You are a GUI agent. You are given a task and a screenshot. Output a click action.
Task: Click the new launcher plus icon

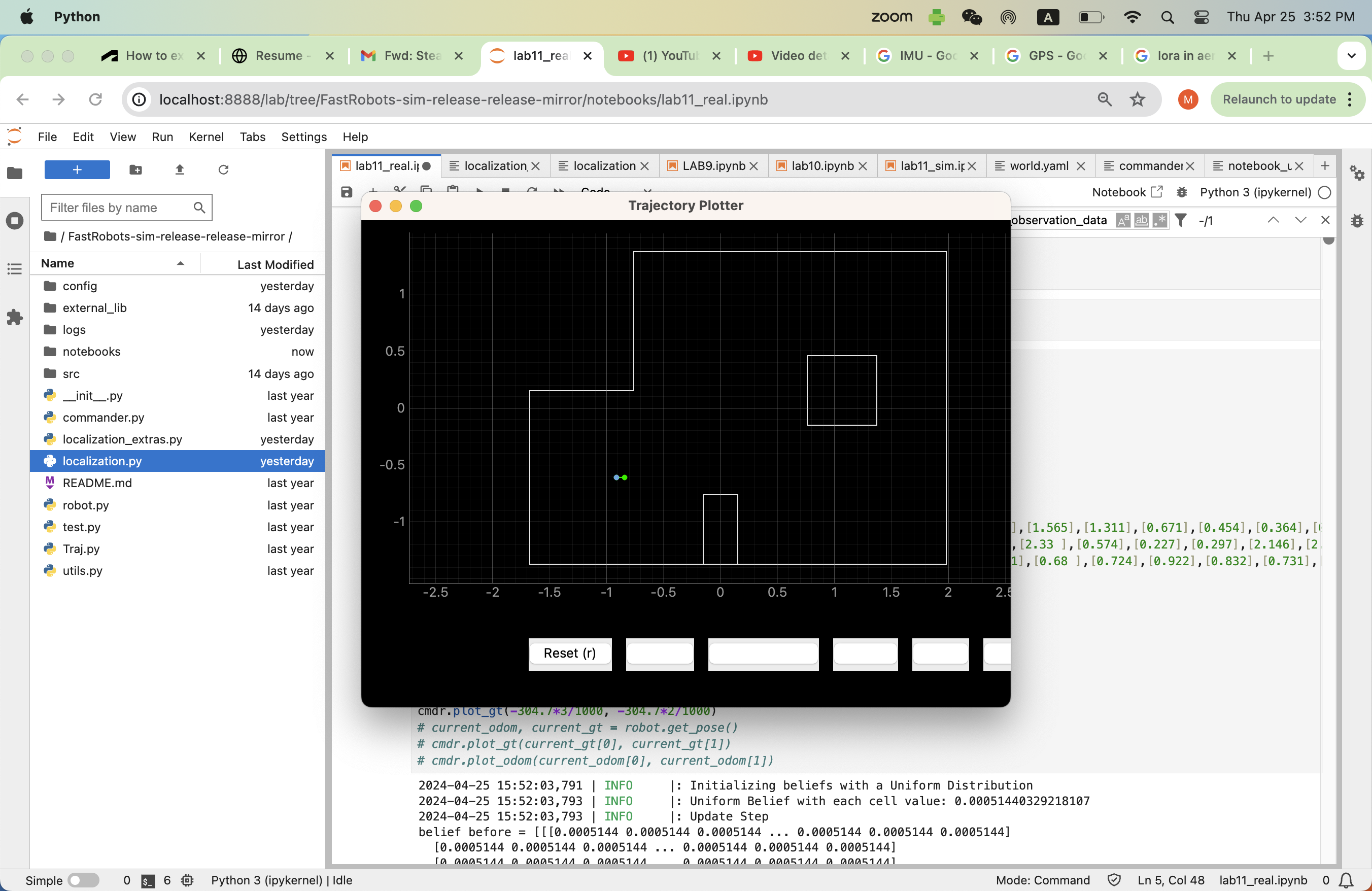pyautogui.click(x=77, y=169)
